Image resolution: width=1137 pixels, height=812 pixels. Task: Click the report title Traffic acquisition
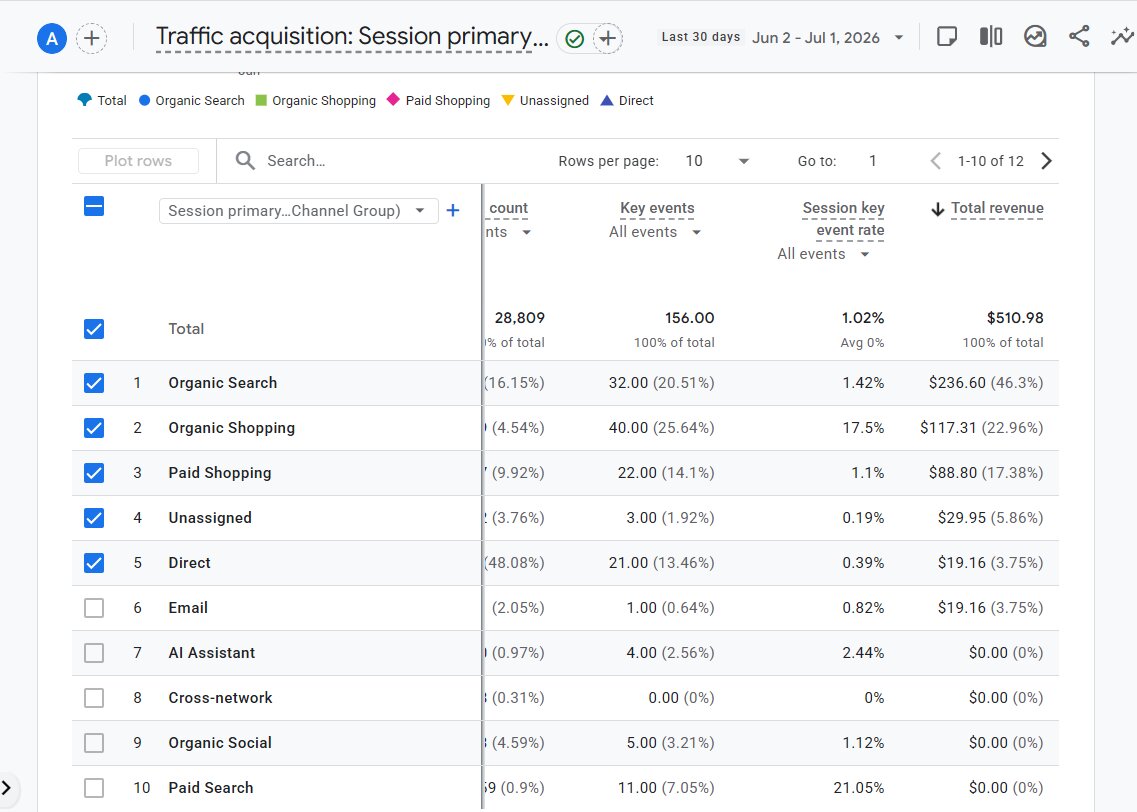click(x=352, y=36)
